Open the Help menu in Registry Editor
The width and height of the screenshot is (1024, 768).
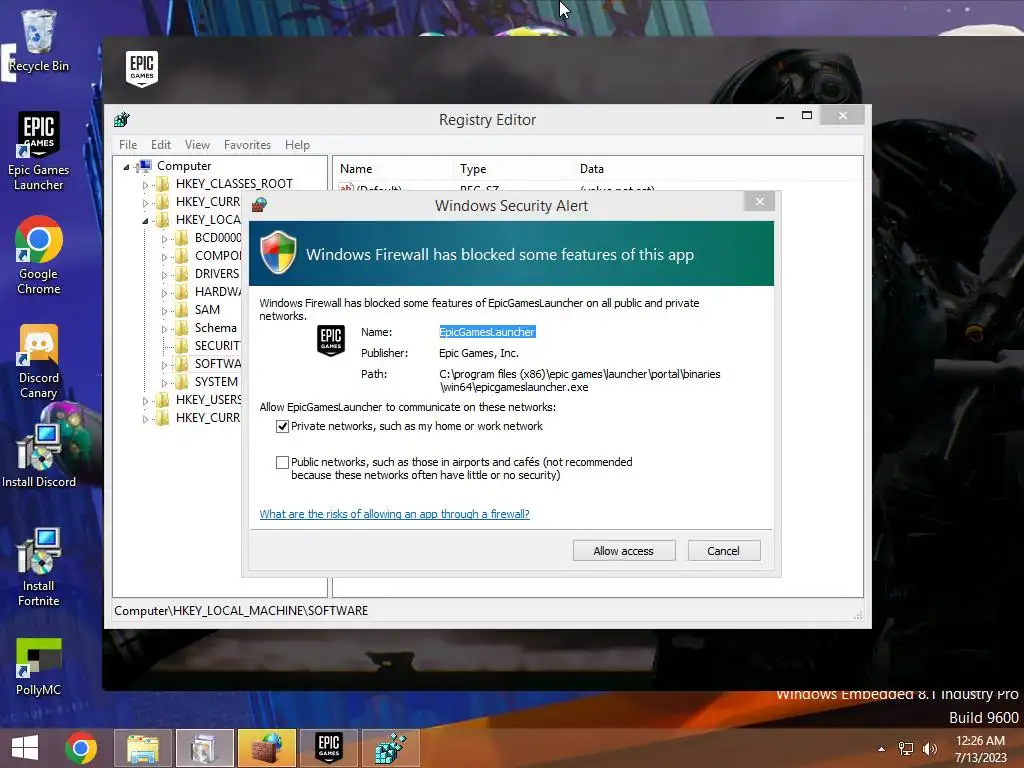[297, 145]
